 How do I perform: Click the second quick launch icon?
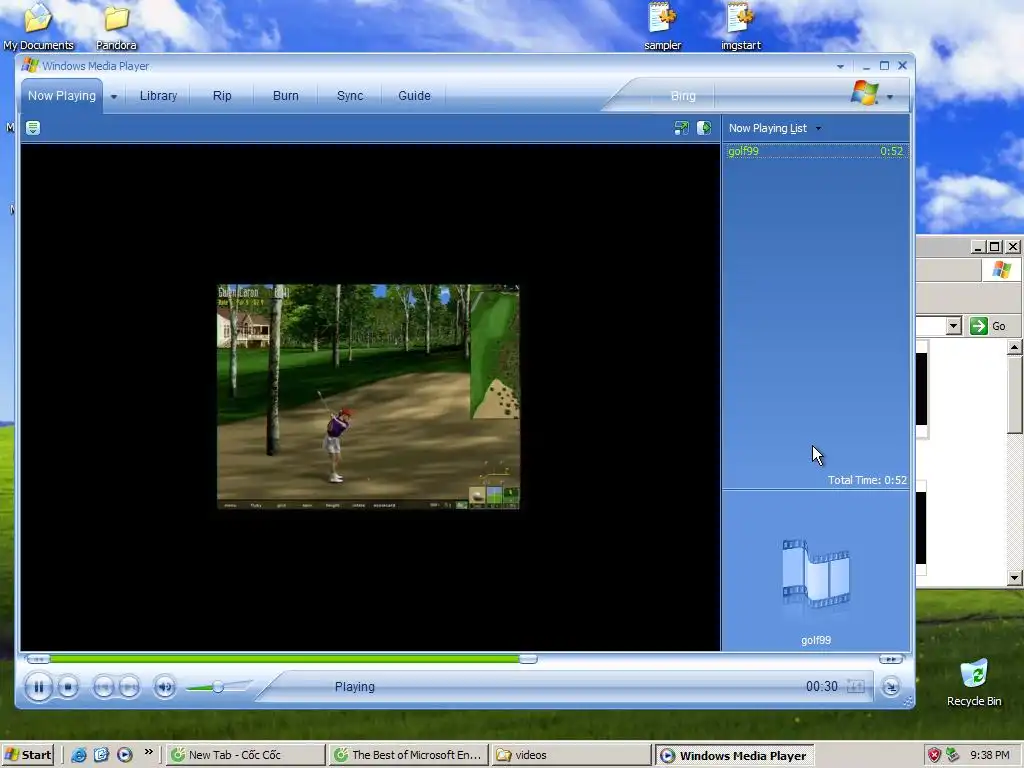pos(101,755)
